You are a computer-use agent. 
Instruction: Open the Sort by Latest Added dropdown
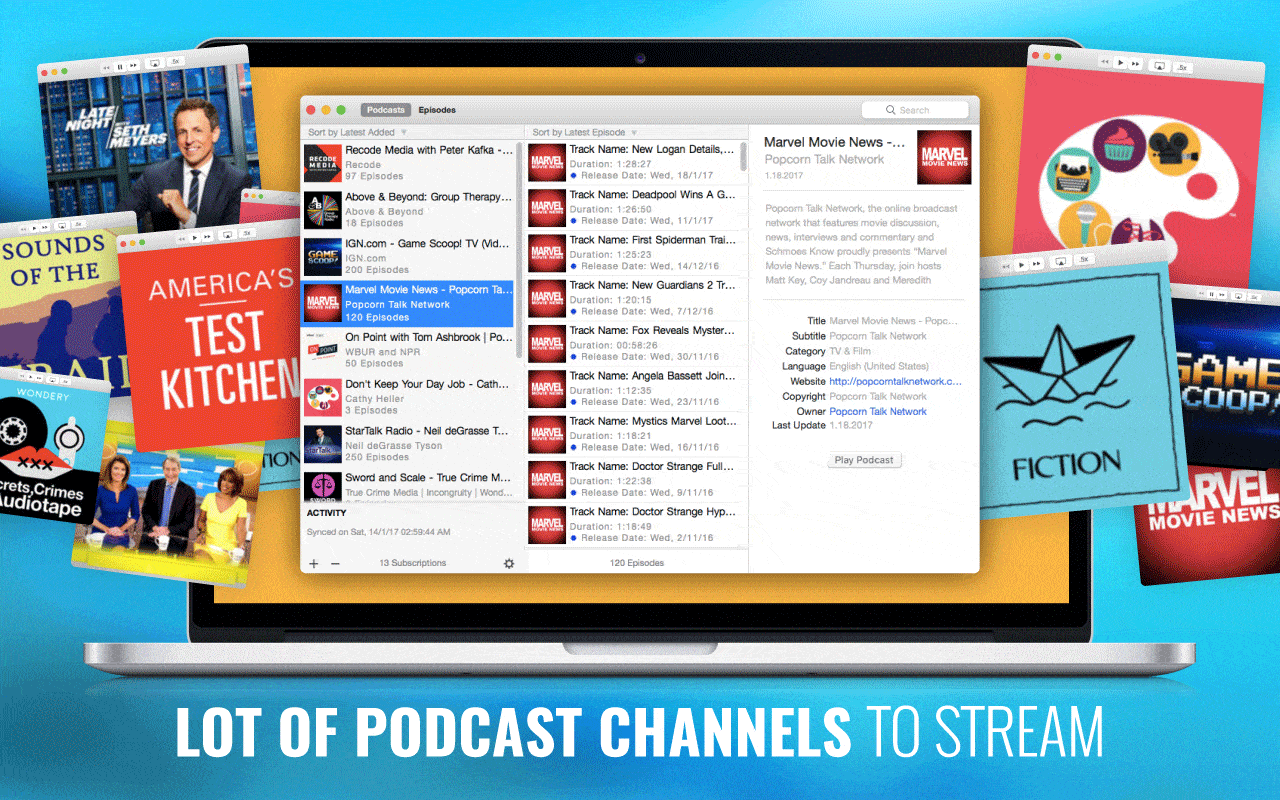coord(358,132)
